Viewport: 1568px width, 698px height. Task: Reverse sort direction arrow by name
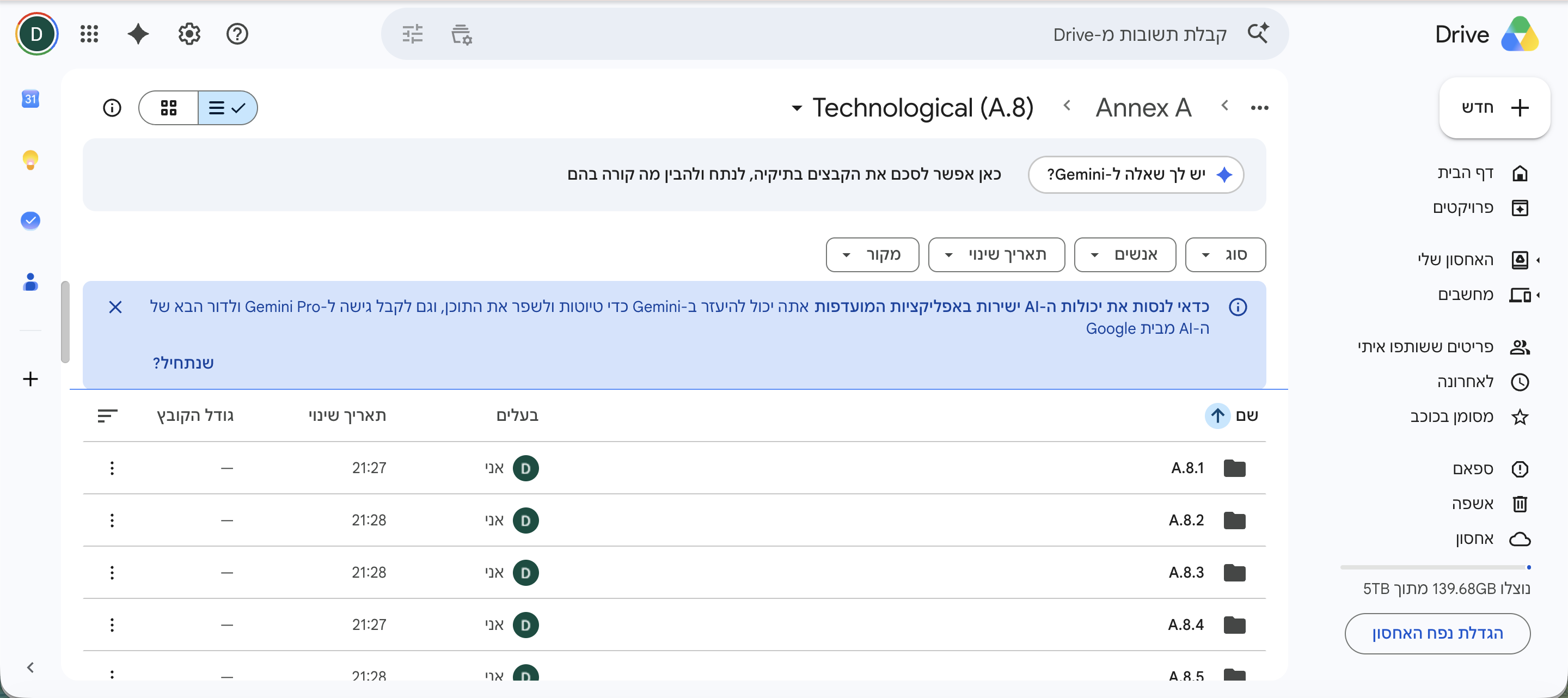pos(1217,415)
